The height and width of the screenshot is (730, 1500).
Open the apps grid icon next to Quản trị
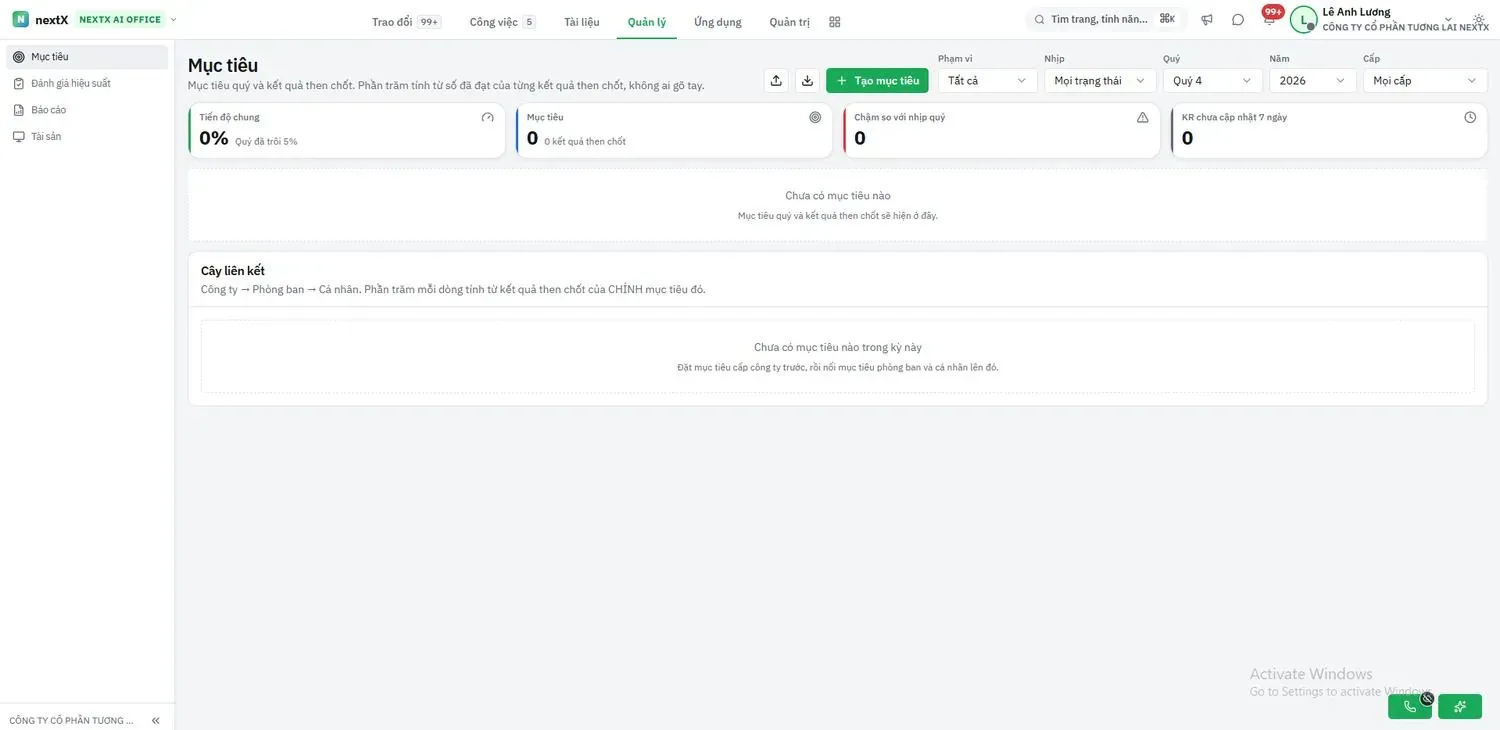(x=835, y=22)
